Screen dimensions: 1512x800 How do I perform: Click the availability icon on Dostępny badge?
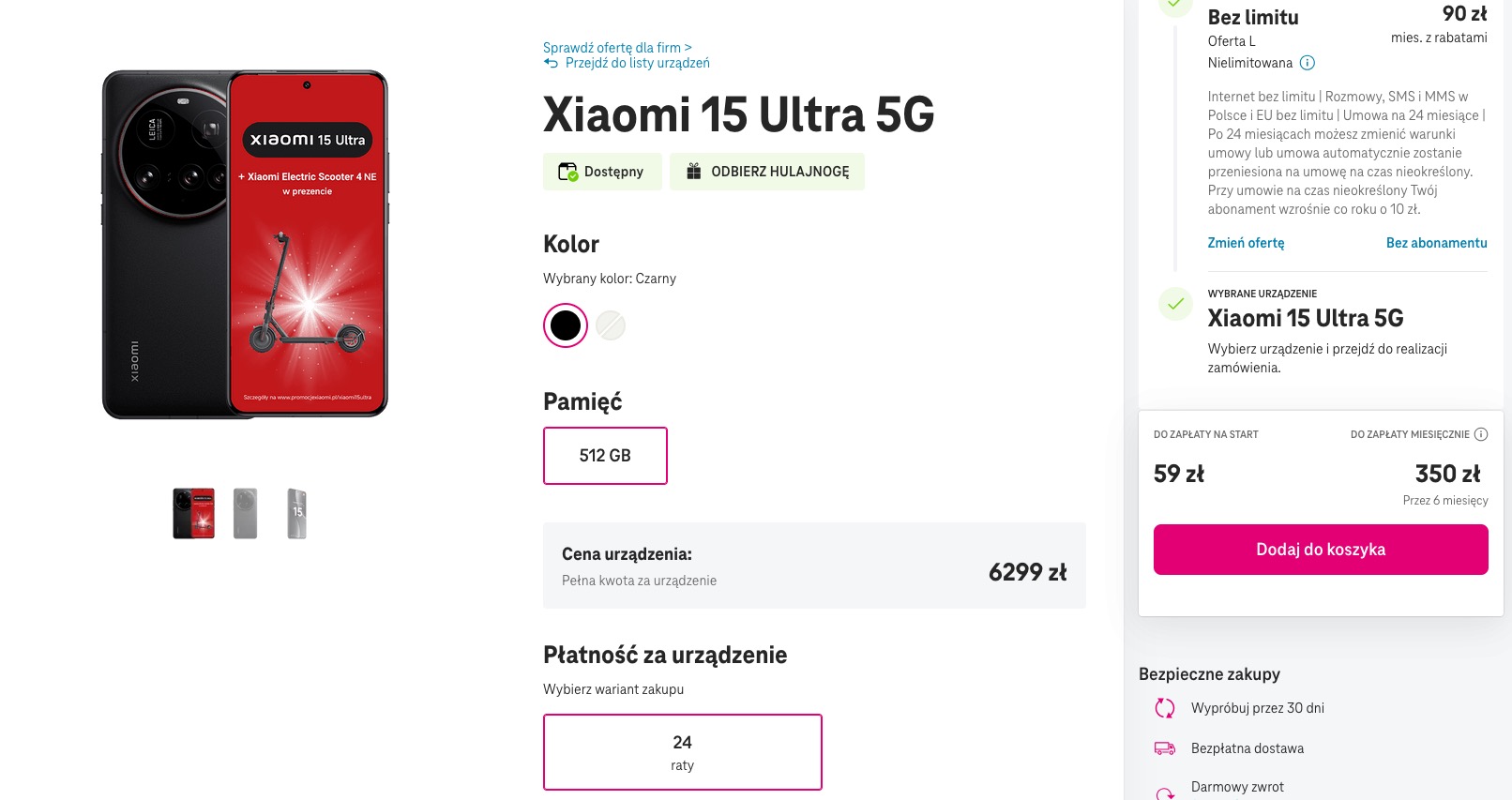(x=567, y=172)
